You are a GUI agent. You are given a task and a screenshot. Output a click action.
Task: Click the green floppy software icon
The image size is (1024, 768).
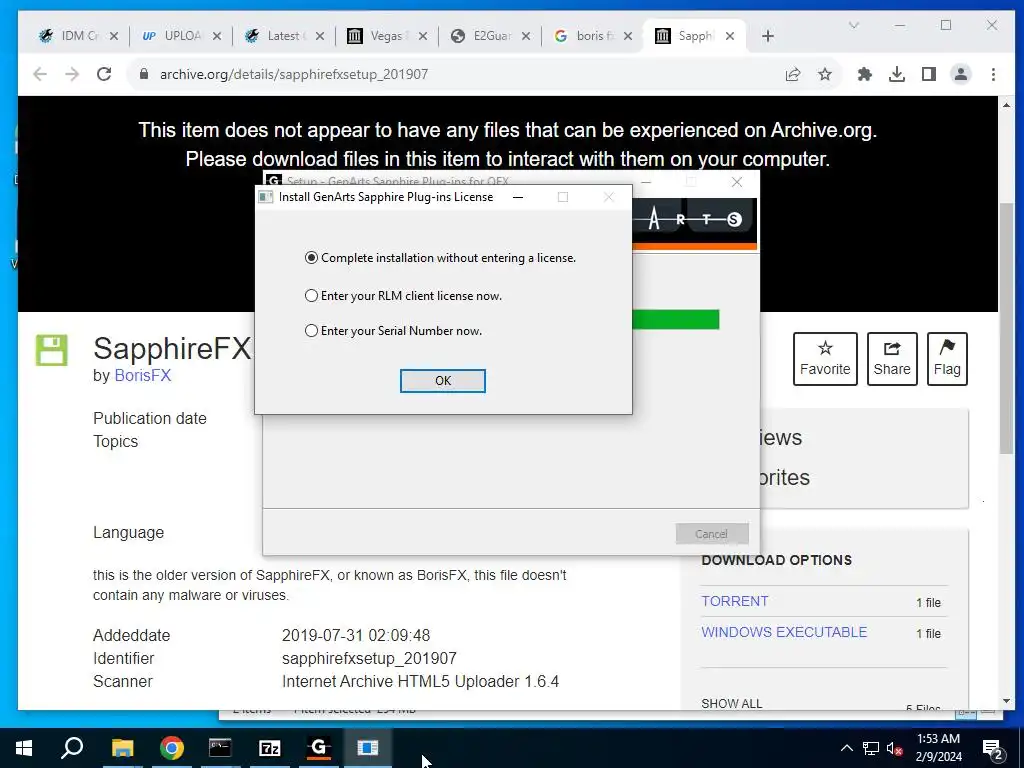pos(52,350)
